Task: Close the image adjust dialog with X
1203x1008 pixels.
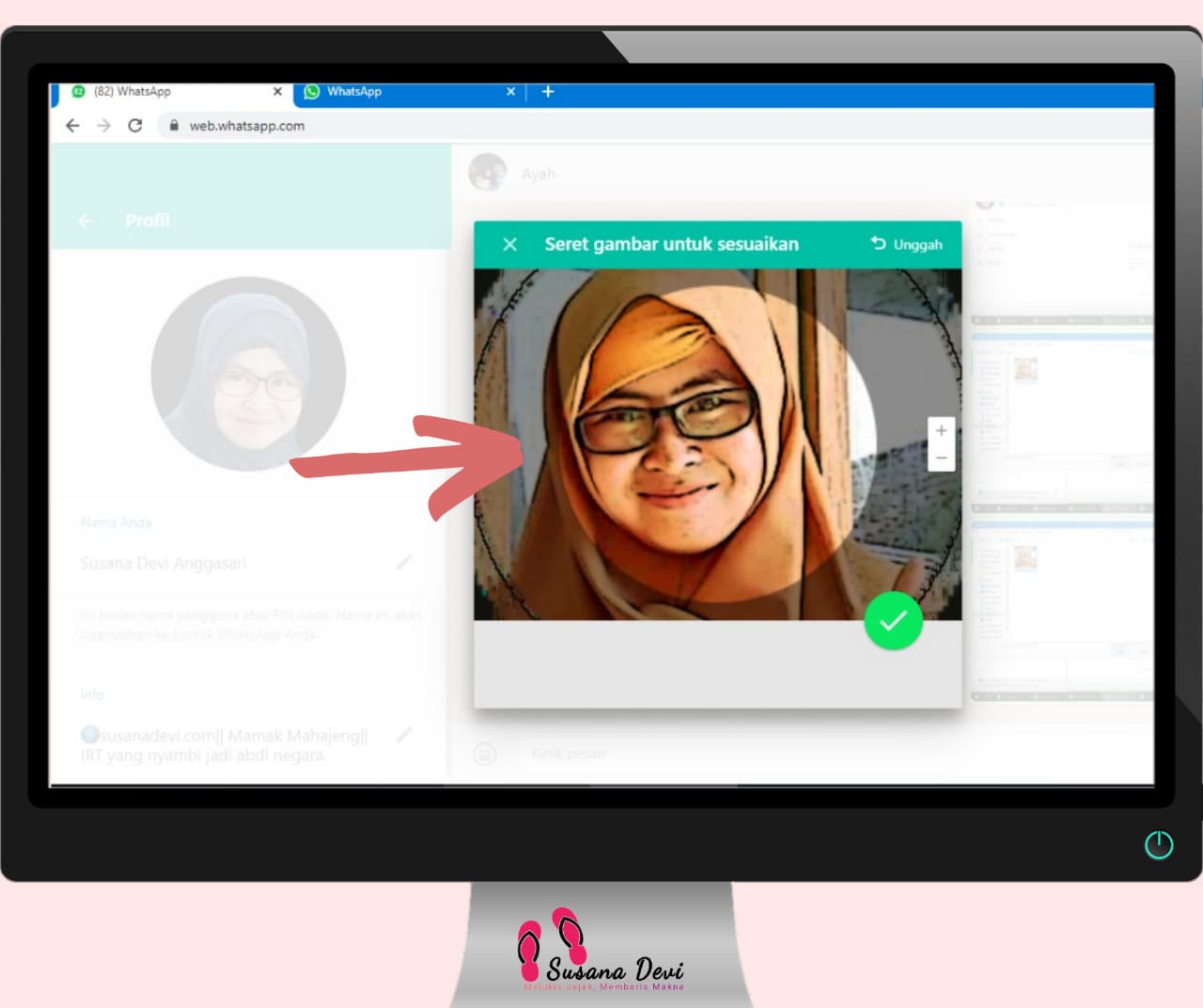Action: click(x=510, y=244)
